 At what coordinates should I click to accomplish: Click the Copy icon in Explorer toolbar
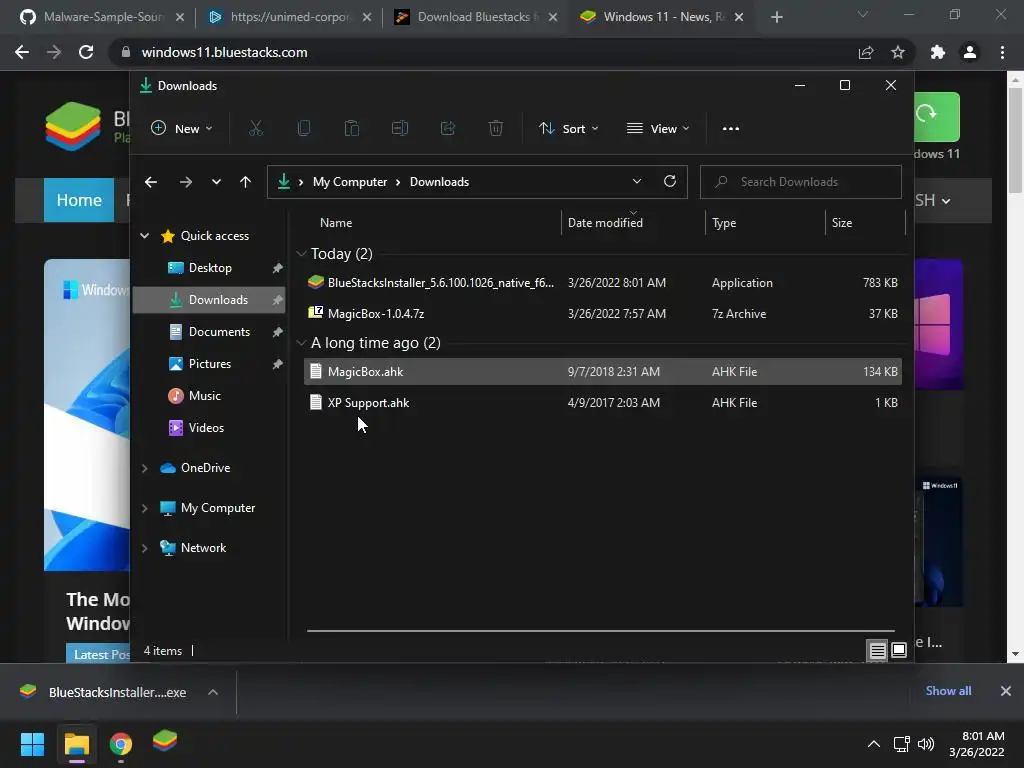click(x=304, y=129)
